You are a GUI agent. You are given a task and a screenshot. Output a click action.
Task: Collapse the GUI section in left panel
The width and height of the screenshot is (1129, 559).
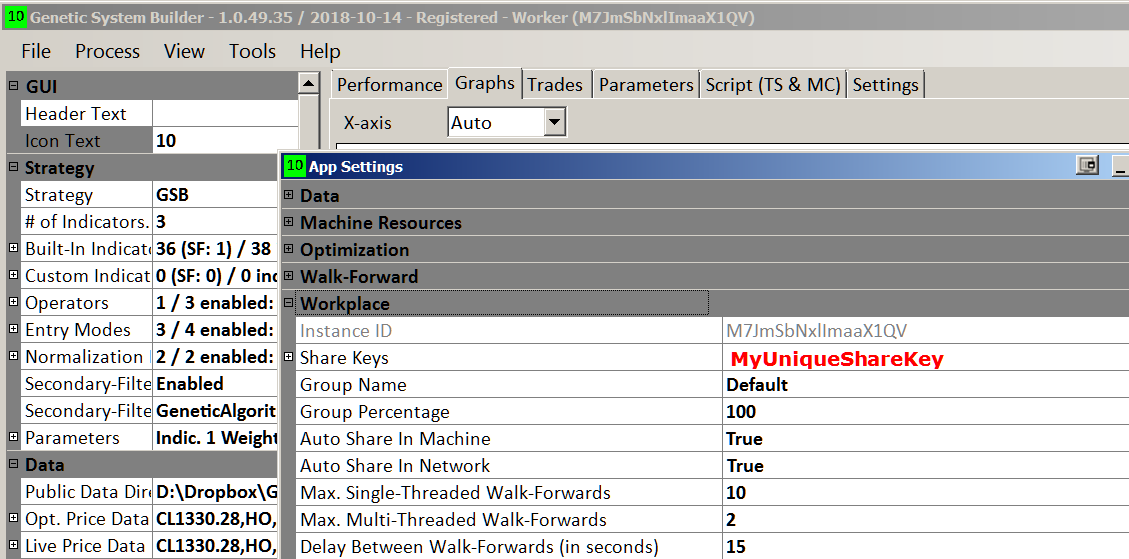click(13, 87)
